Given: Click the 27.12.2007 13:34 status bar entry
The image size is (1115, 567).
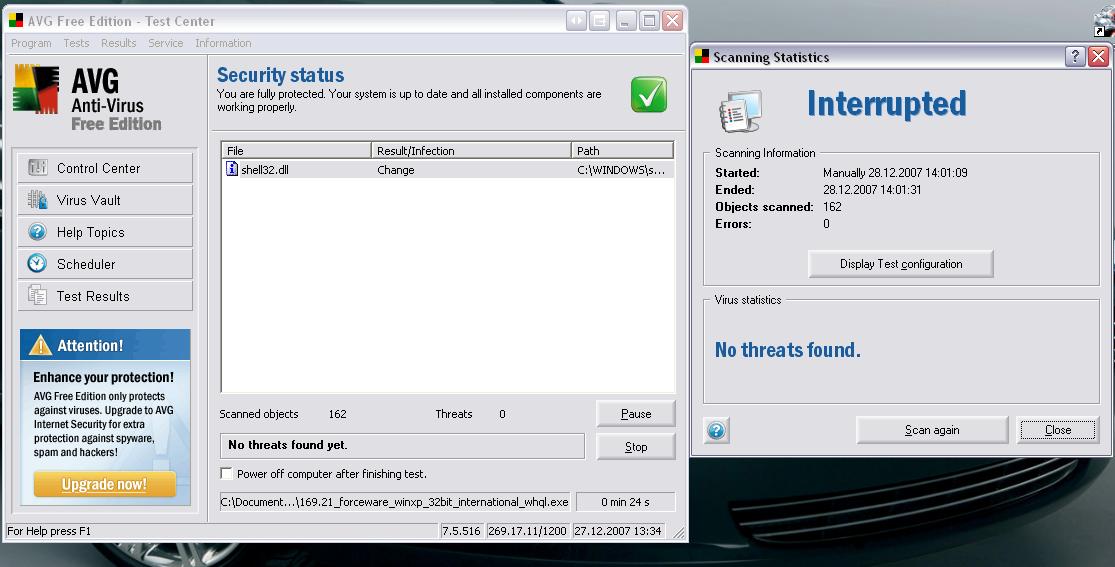Looking at the screenshot, I should [x=618, y=531].
